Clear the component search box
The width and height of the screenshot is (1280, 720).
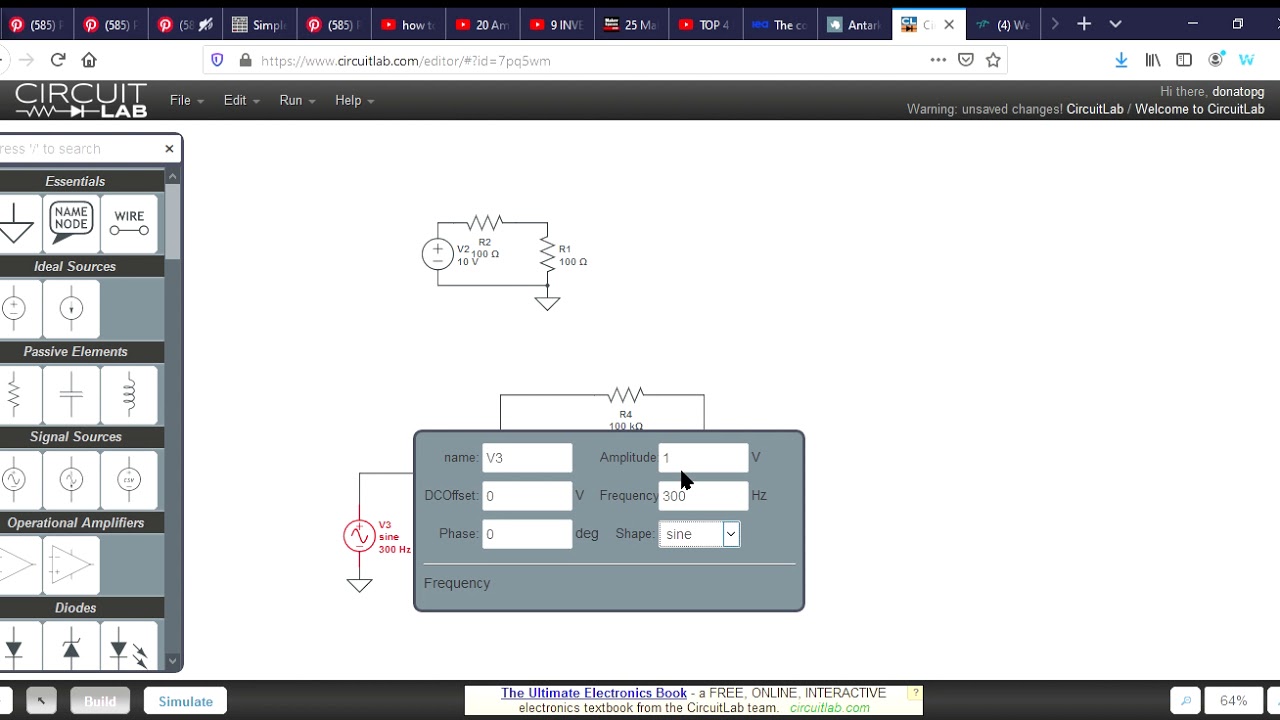click(x=169, y=148)
